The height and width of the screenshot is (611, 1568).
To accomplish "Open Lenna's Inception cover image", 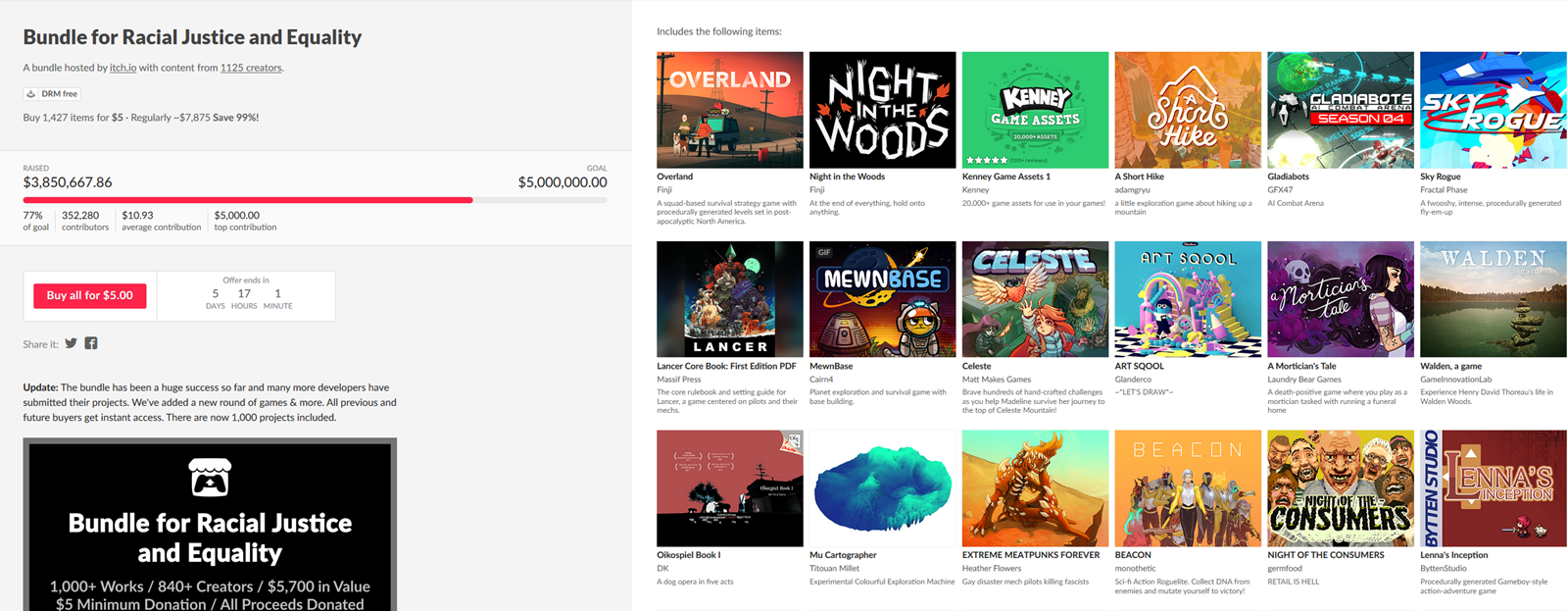I will point(1494,488).
